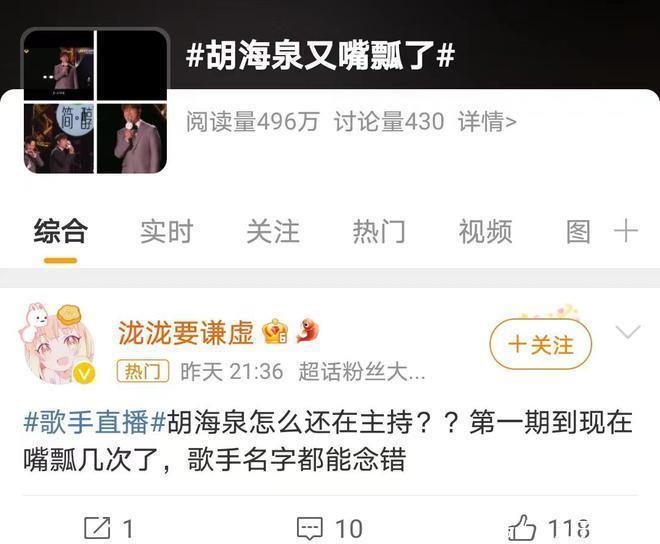Open the #歌手直播# hashtag link
The width and height of the screenshot is (660, 544).
(x=95, y=422)
